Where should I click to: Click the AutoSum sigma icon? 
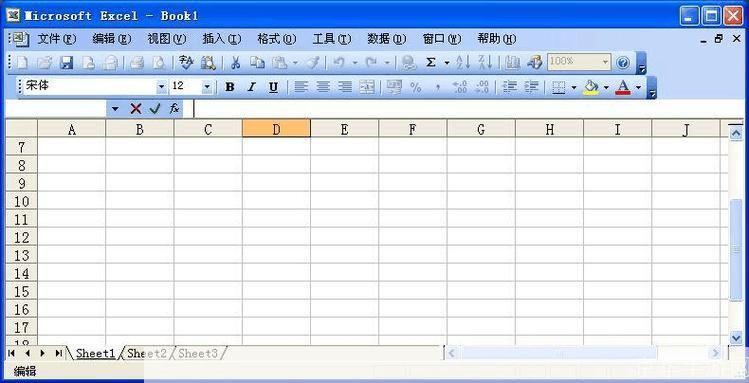coord(431,63)
